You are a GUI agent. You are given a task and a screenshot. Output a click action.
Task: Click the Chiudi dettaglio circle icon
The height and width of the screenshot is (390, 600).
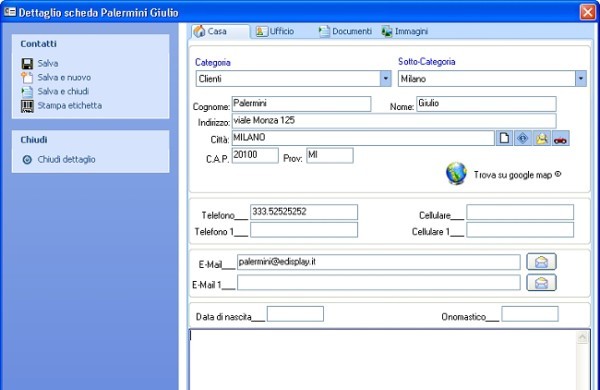click(27, 160)
